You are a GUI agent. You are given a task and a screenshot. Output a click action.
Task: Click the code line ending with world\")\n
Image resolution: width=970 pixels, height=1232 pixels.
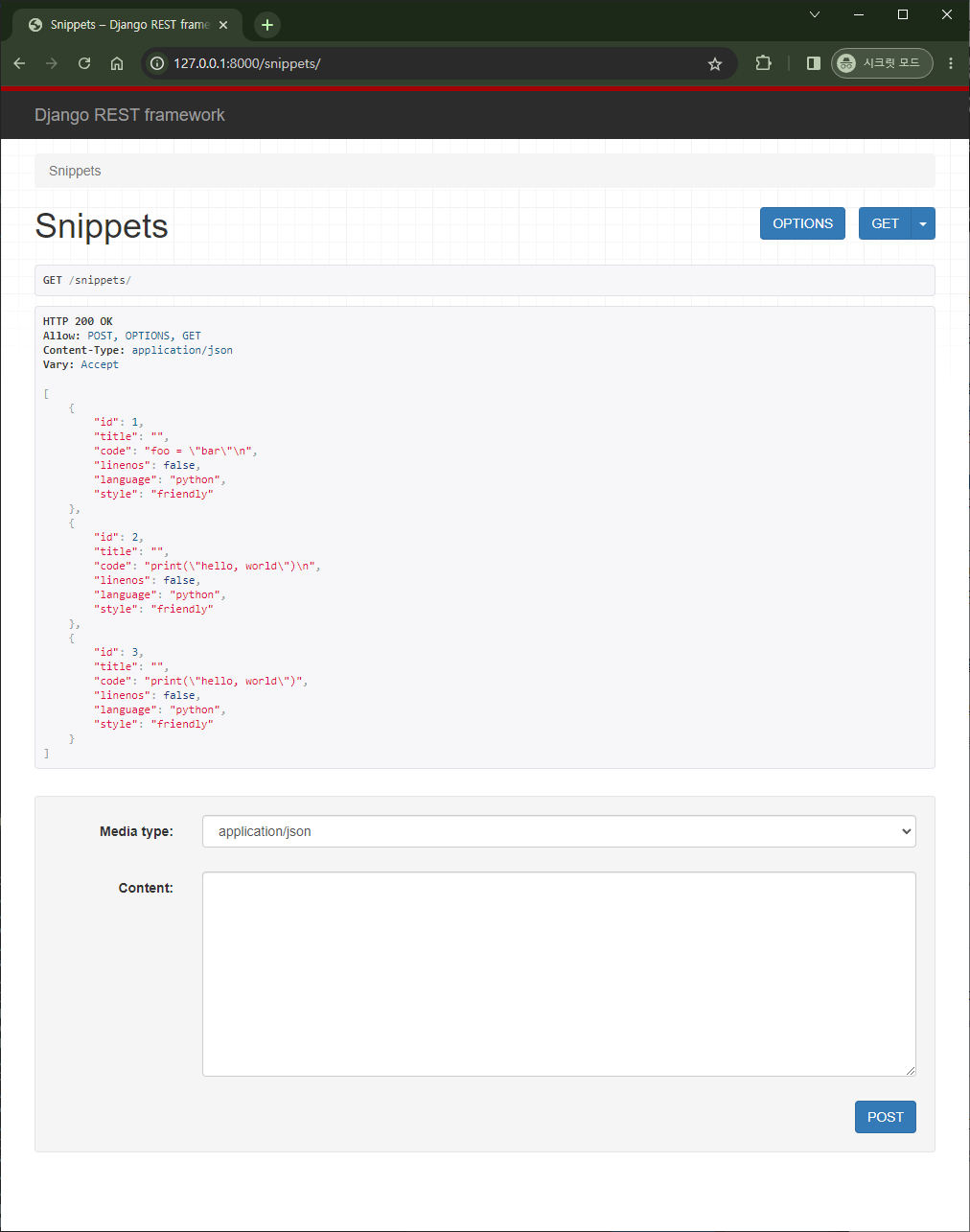(207, 566)
